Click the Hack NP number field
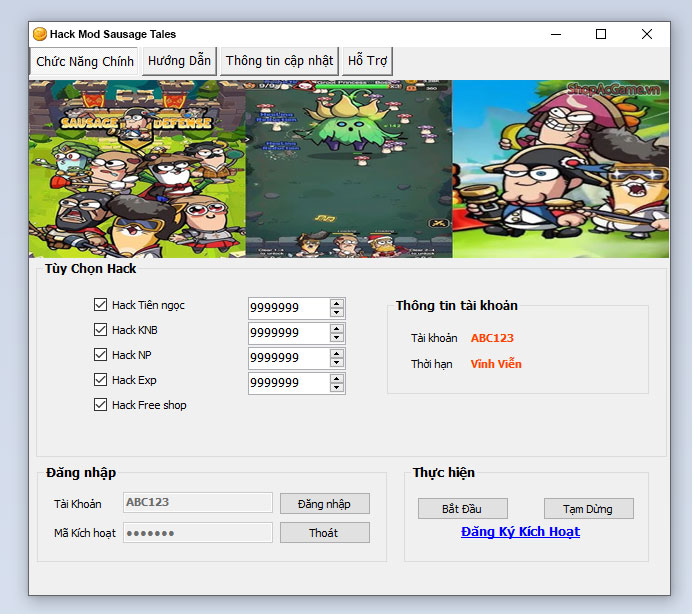The height and width of the screenshot is (616, 693). point(289,358)
